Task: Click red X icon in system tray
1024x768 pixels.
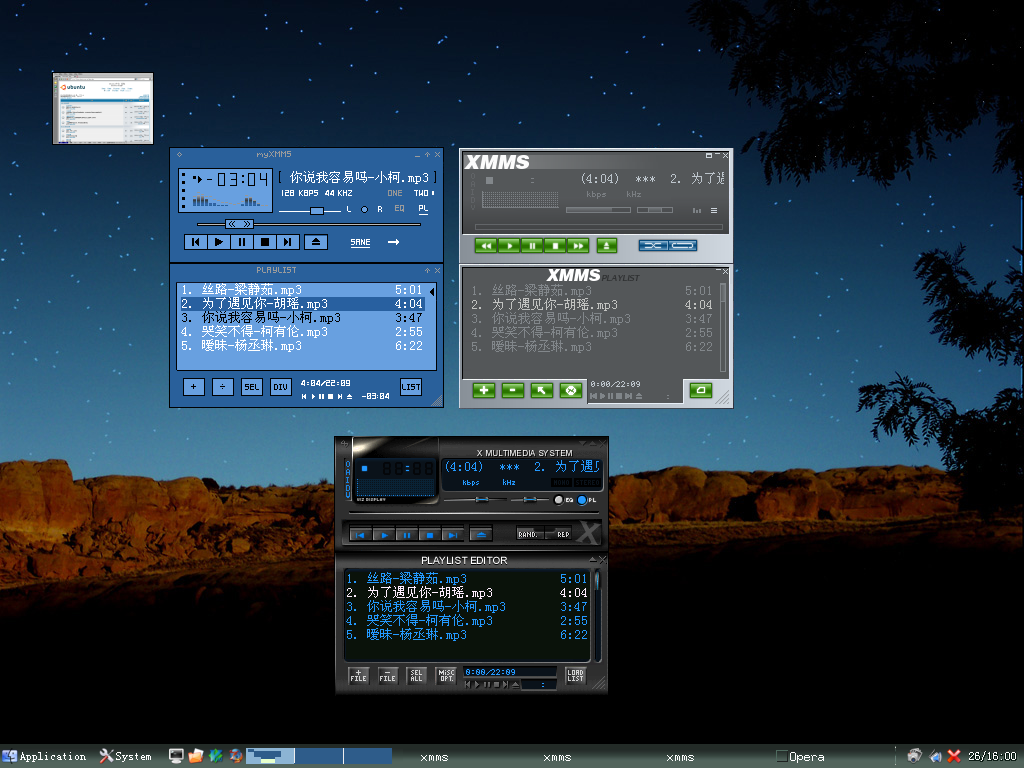Action: tap(954, 756)
